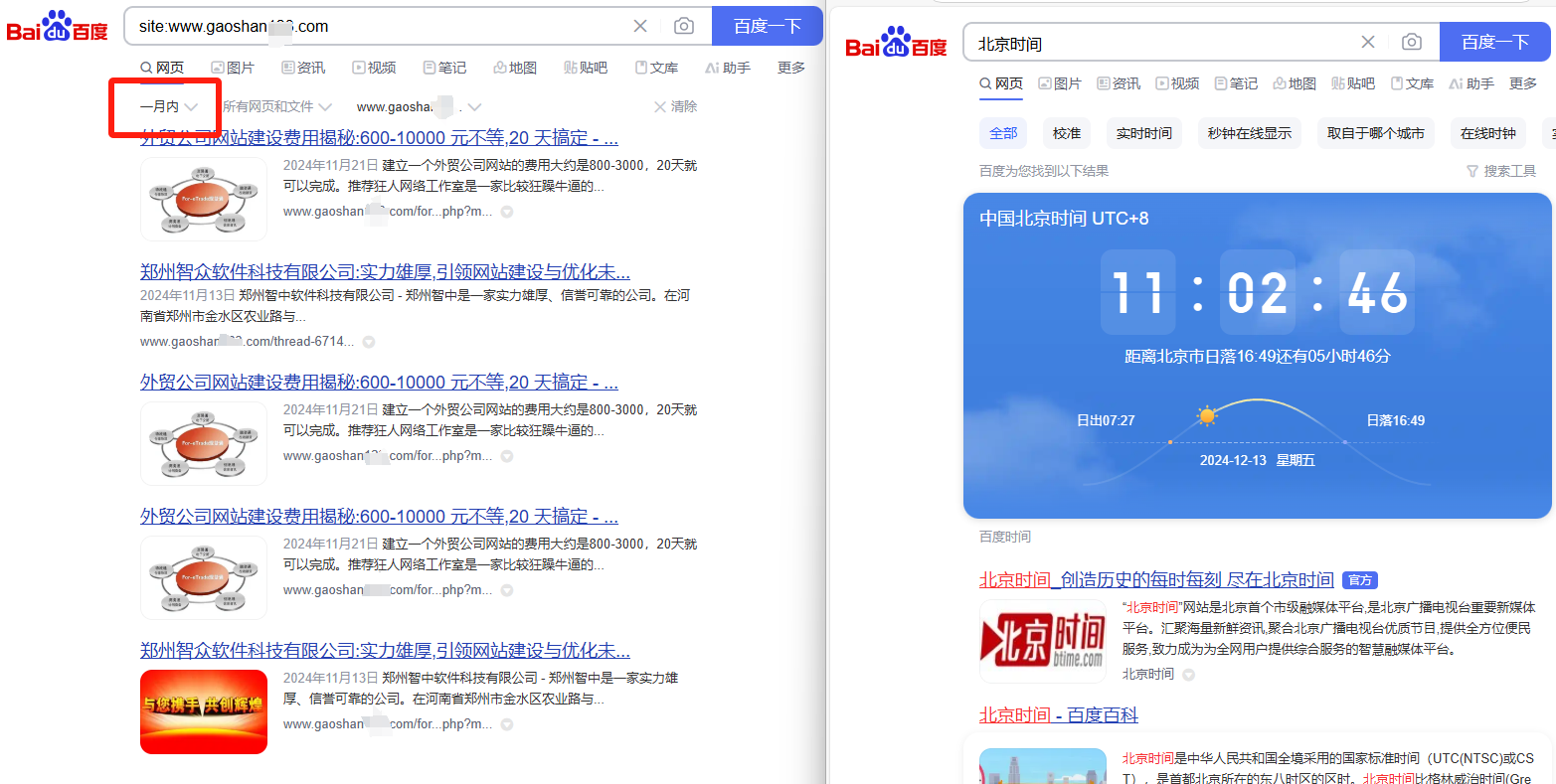Select the 校准 filter chip
The width and height of the screenshot is (1556, 784).
[1067, 133]
